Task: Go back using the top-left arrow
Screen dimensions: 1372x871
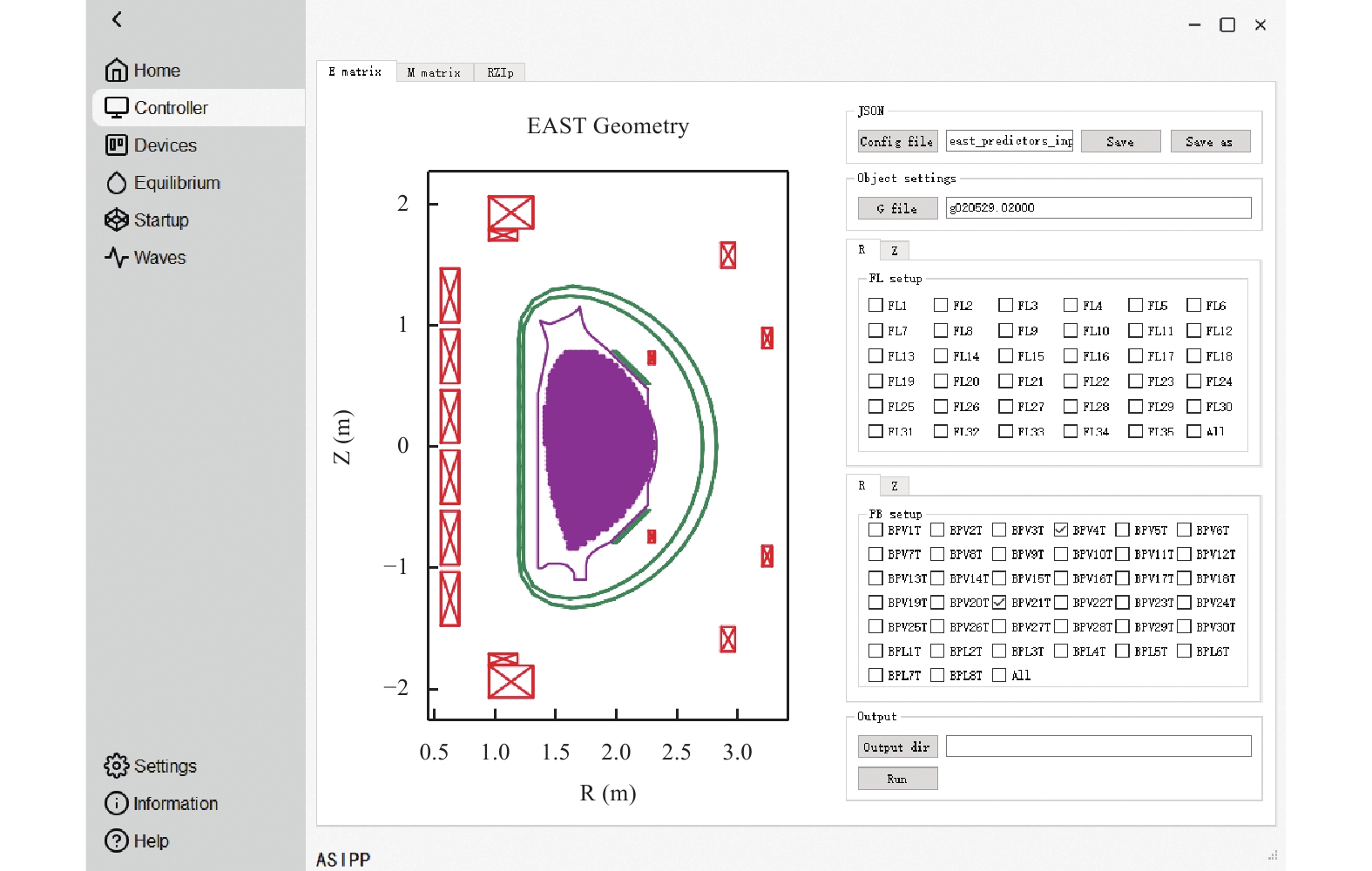Action: 117,19
